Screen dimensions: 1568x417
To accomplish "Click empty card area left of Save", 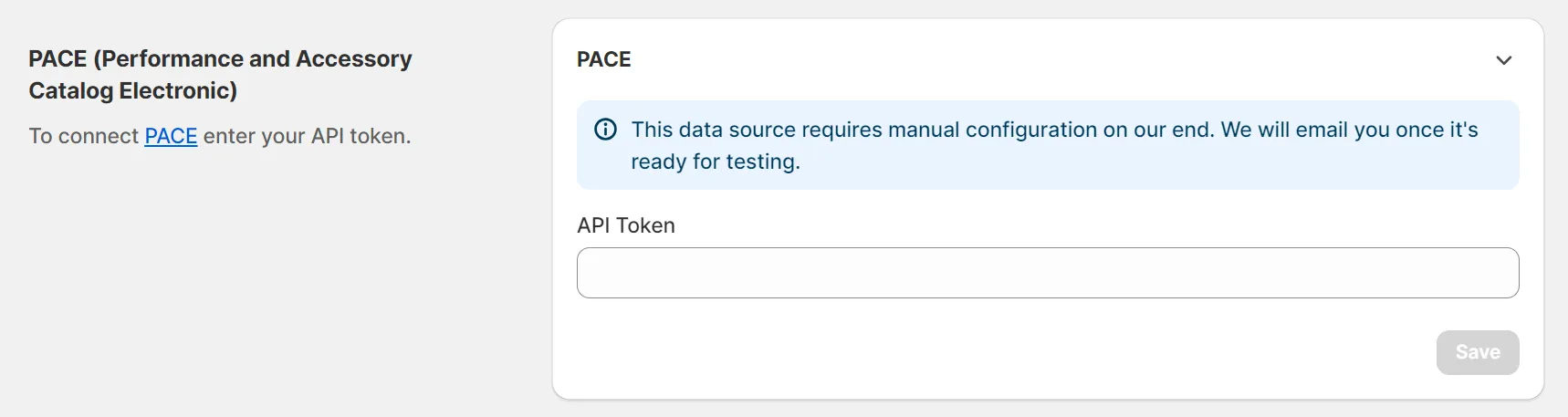I will [1004, 352].
